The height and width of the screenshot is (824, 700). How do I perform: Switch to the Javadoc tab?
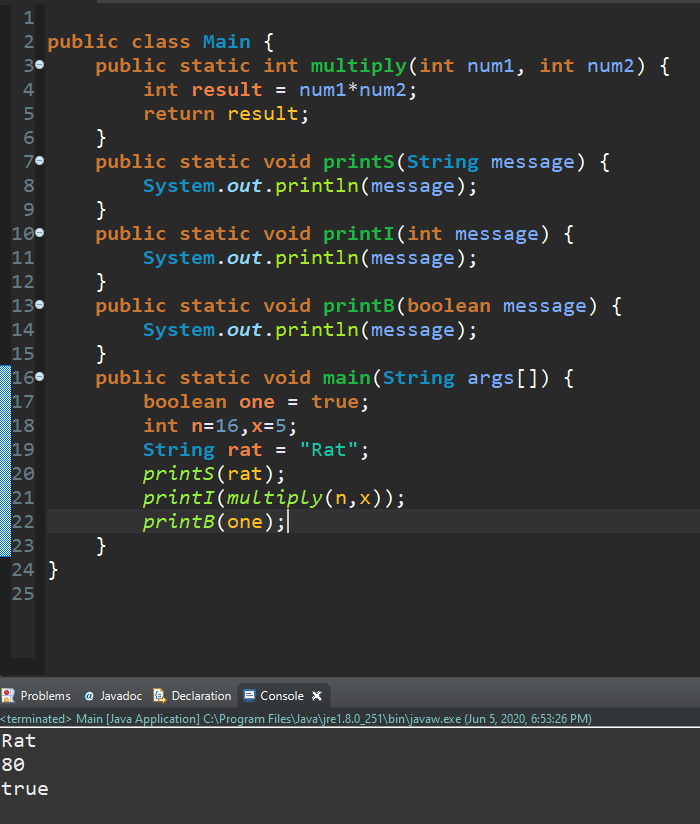pyautogui.click(x=120, y=696)
